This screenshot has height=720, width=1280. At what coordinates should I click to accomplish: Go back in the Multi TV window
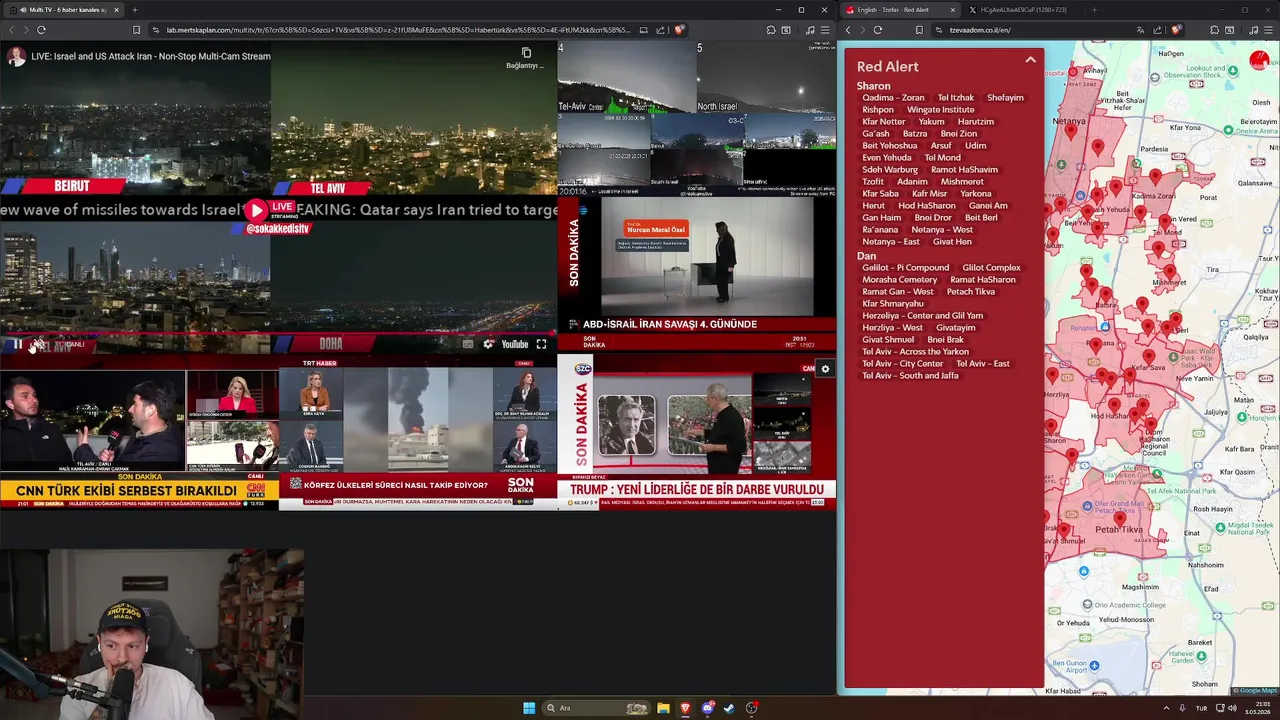pos(12,30)
